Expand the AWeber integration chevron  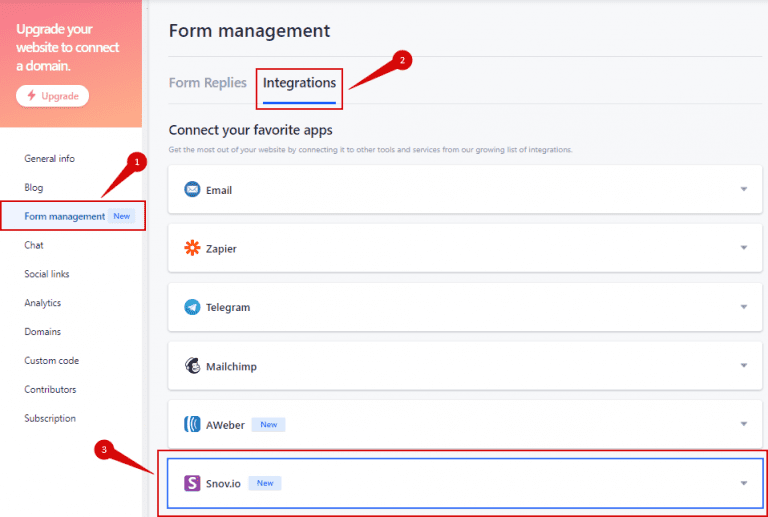(743, 425)
